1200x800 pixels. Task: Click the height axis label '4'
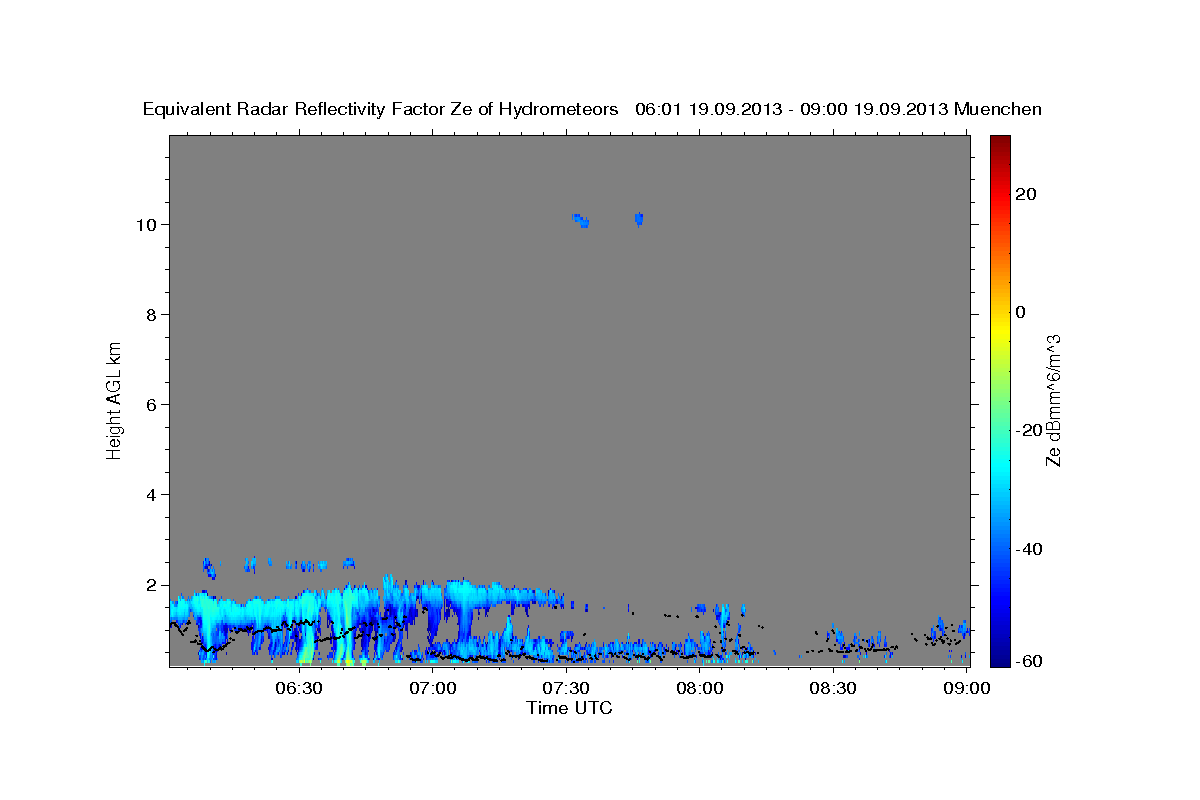(153, 494)
